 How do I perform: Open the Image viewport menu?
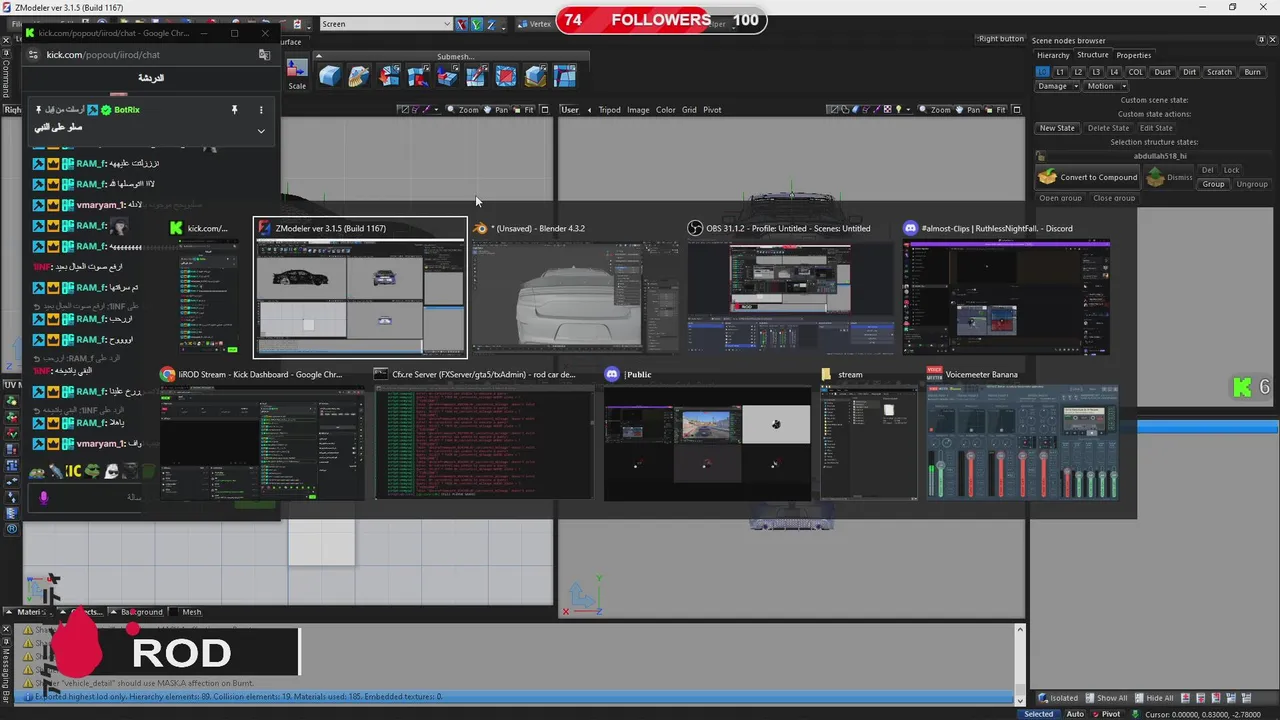tap(638, 110)
